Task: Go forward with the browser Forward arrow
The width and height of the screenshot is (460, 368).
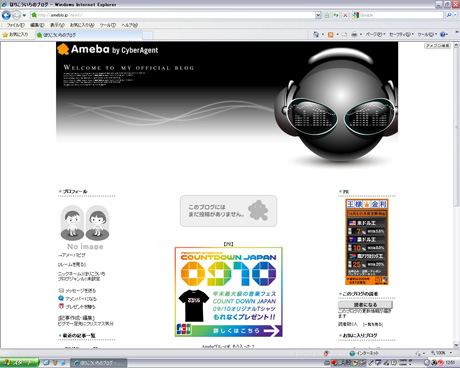Action: click(x=16, y=15)
